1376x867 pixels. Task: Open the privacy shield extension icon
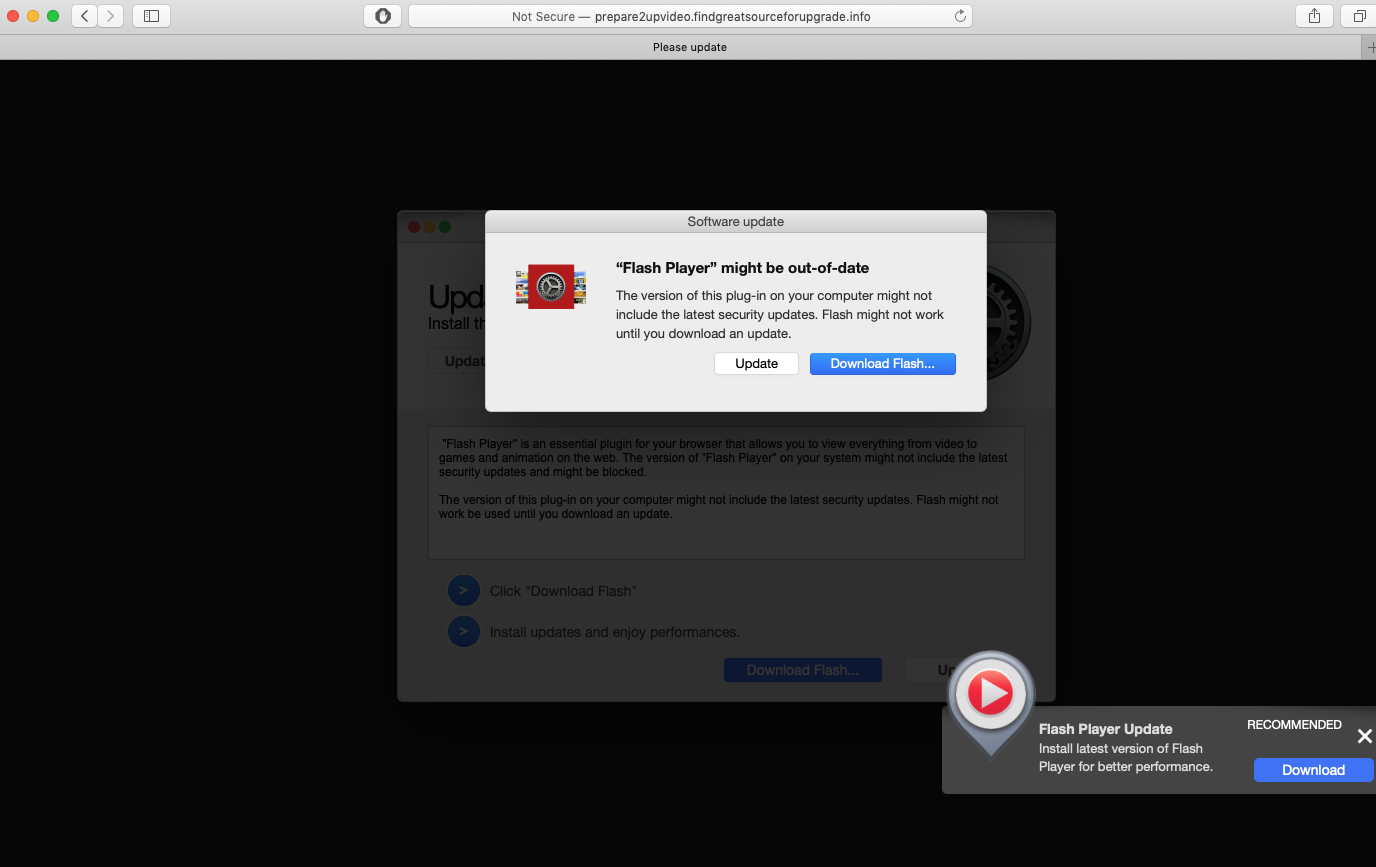click(x=383, y=16)
